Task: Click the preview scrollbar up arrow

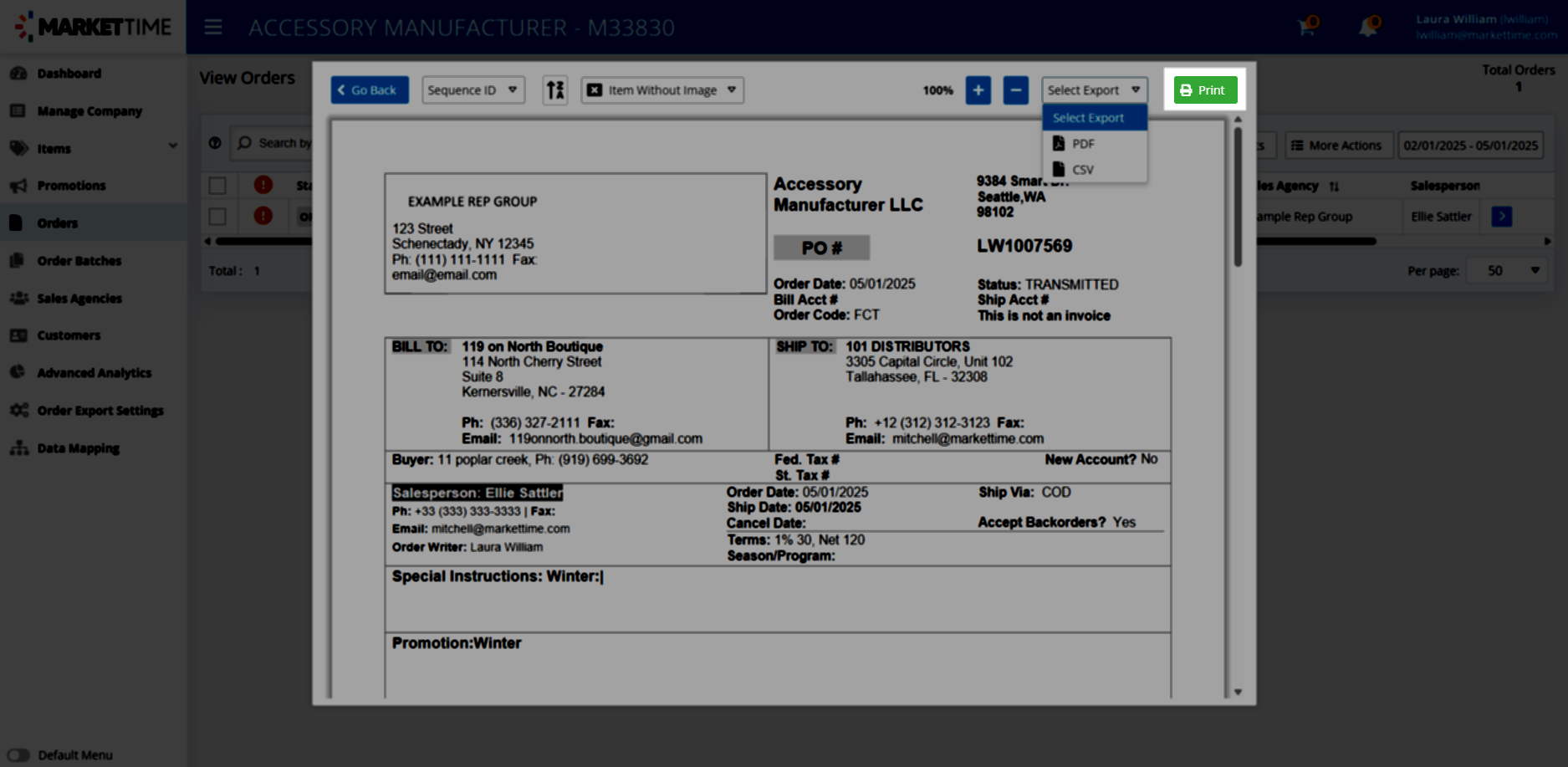Action: (x=1238, y=120)
